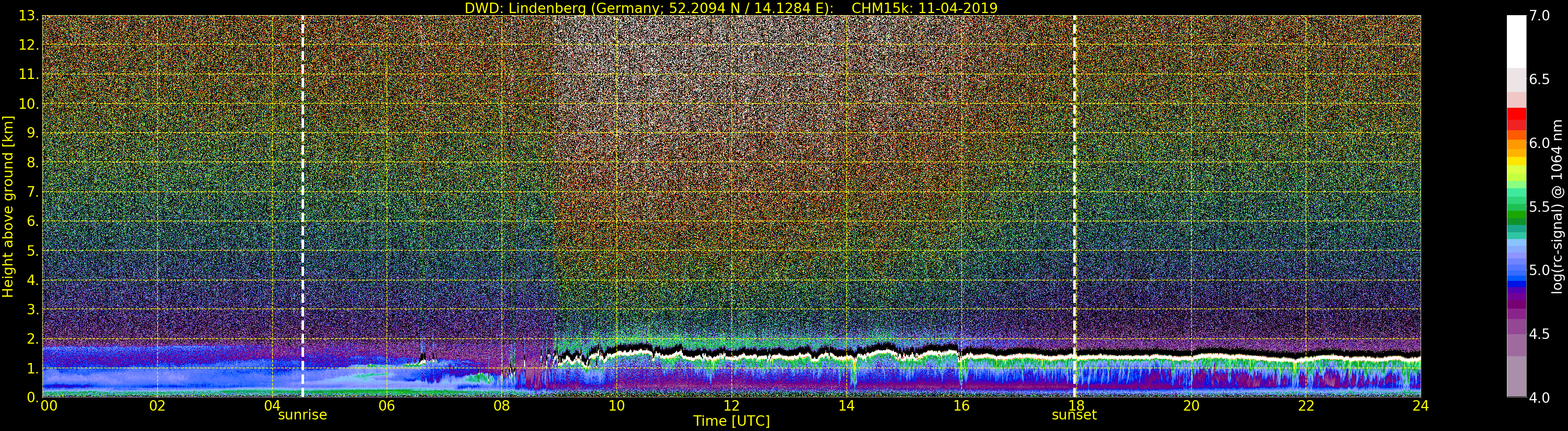Click the colorbar label '5.5'

(1539, 207)
